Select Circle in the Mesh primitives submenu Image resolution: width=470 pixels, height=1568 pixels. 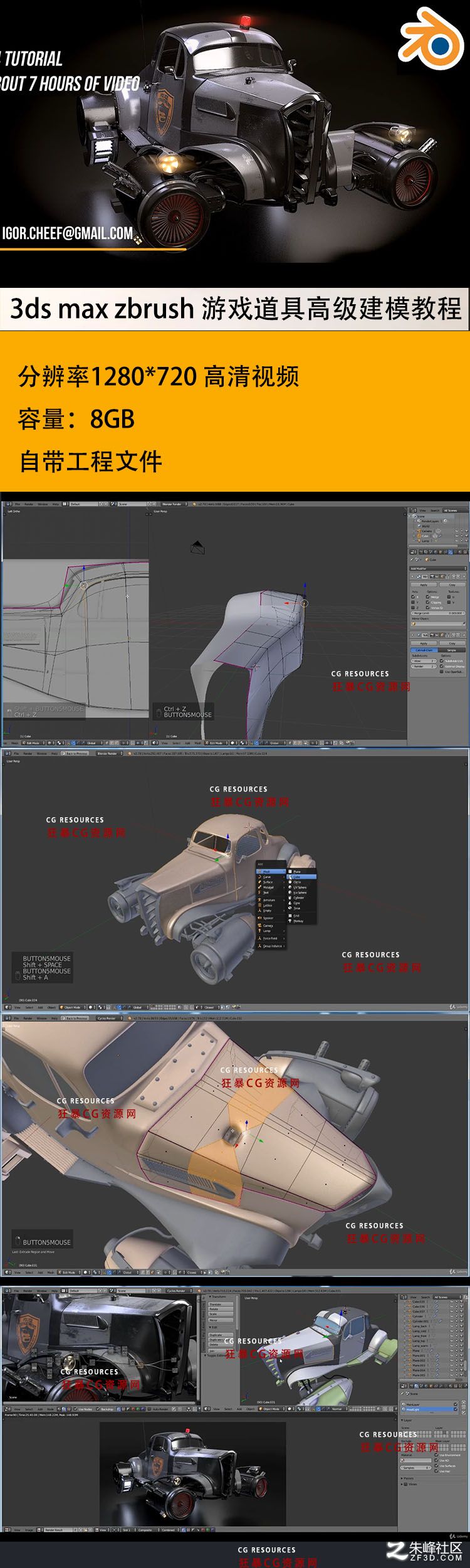point(301,882)
